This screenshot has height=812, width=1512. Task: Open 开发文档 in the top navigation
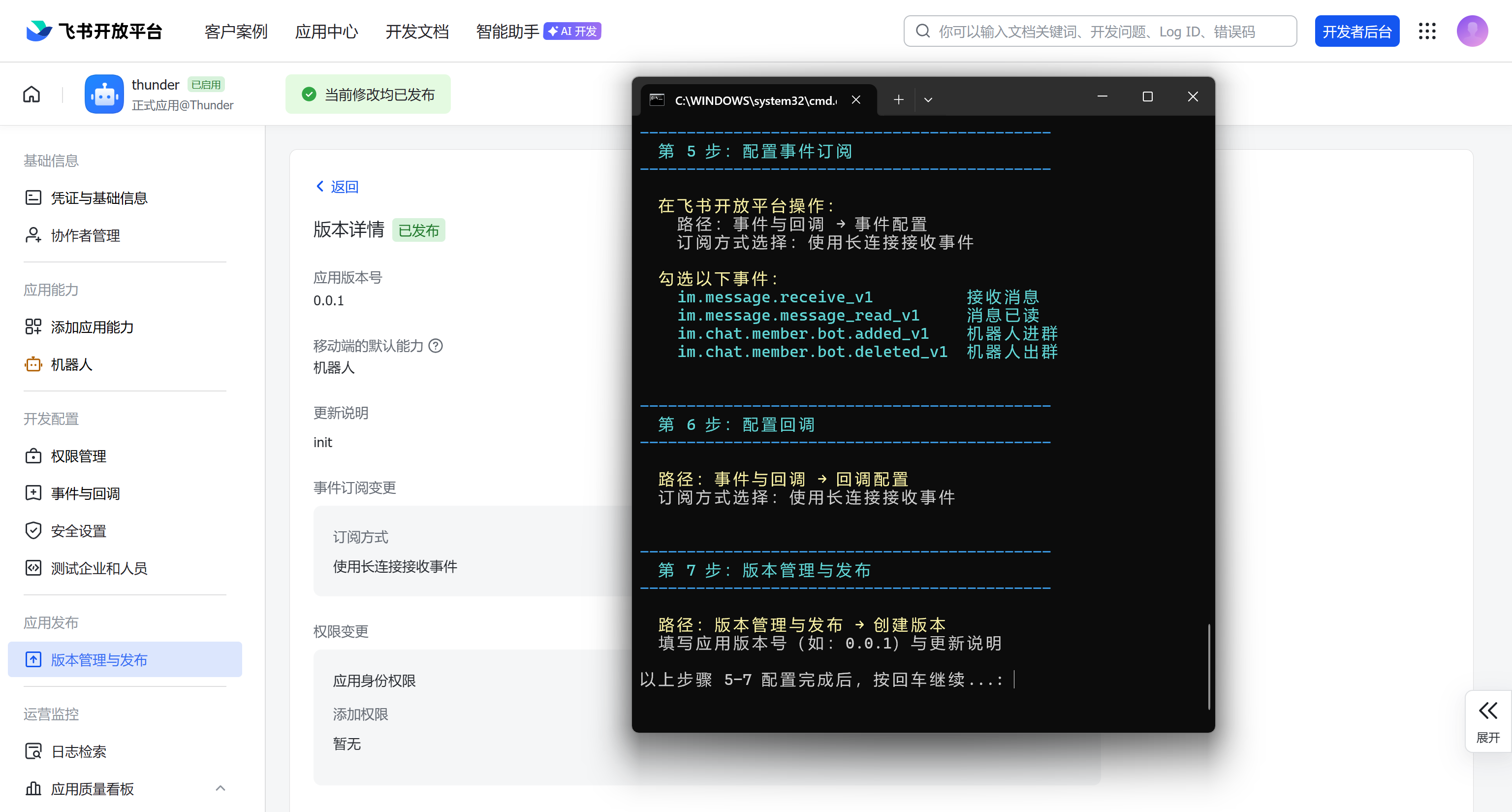(417, 31)
